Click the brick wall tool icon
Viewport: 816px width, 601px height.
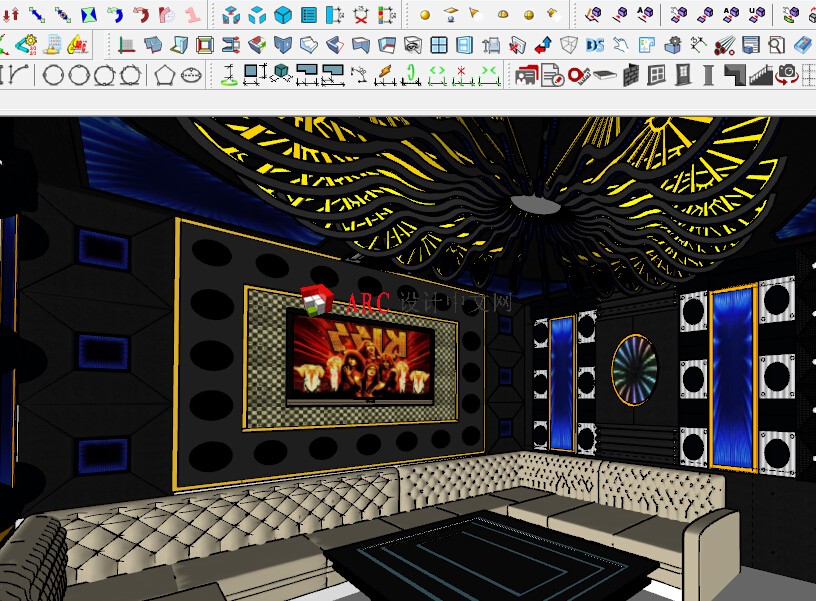click(631, 74)
